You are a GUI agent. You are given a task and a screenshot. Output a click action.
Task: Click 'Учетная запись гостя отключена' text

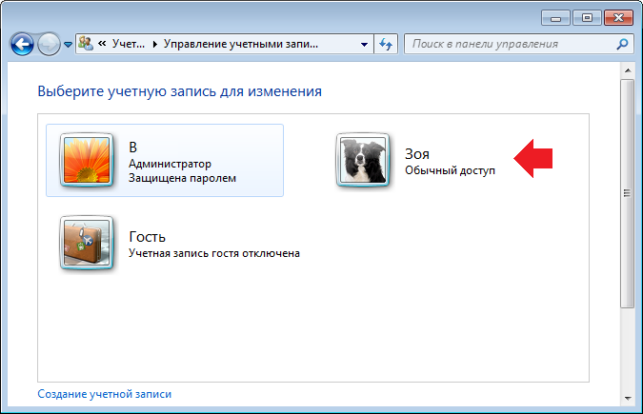tap(214, 253)
